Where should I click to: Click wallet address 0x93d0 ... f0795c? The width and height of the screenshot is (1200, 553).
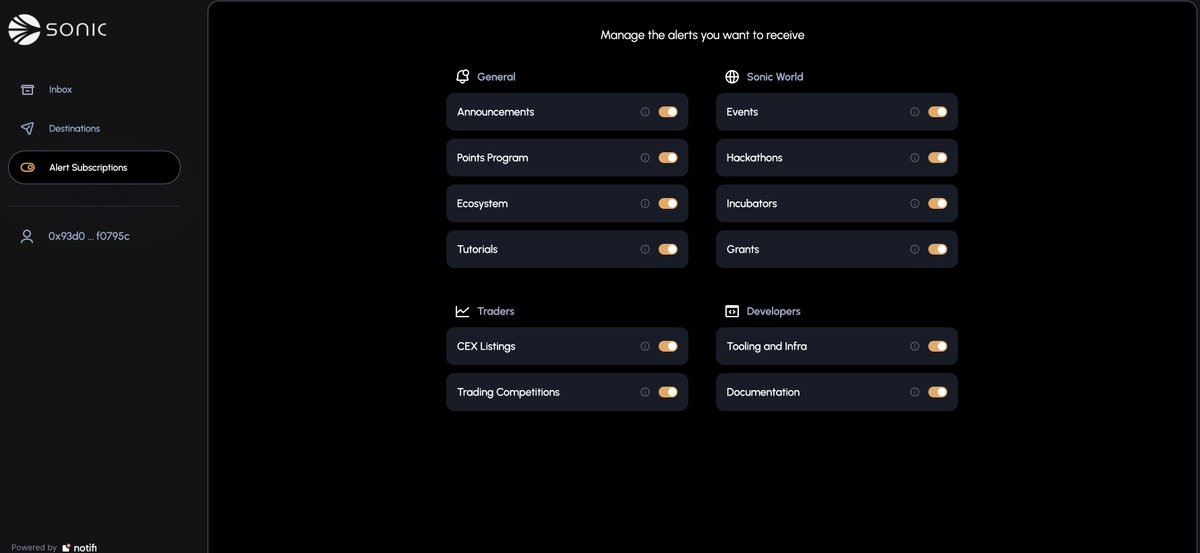tap(89, 237)
